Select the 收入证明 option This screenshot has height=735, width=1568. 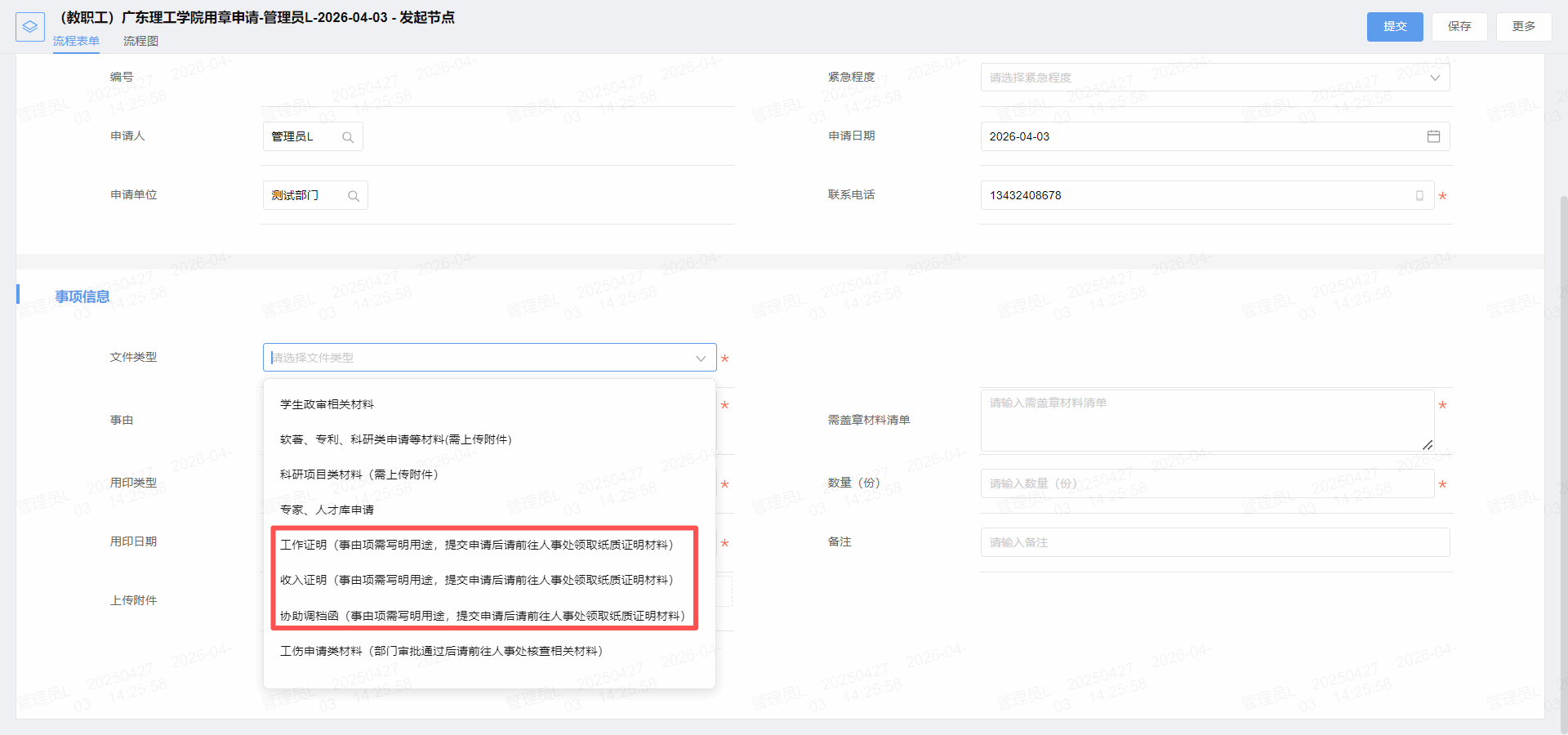click(x=489, y=580)
